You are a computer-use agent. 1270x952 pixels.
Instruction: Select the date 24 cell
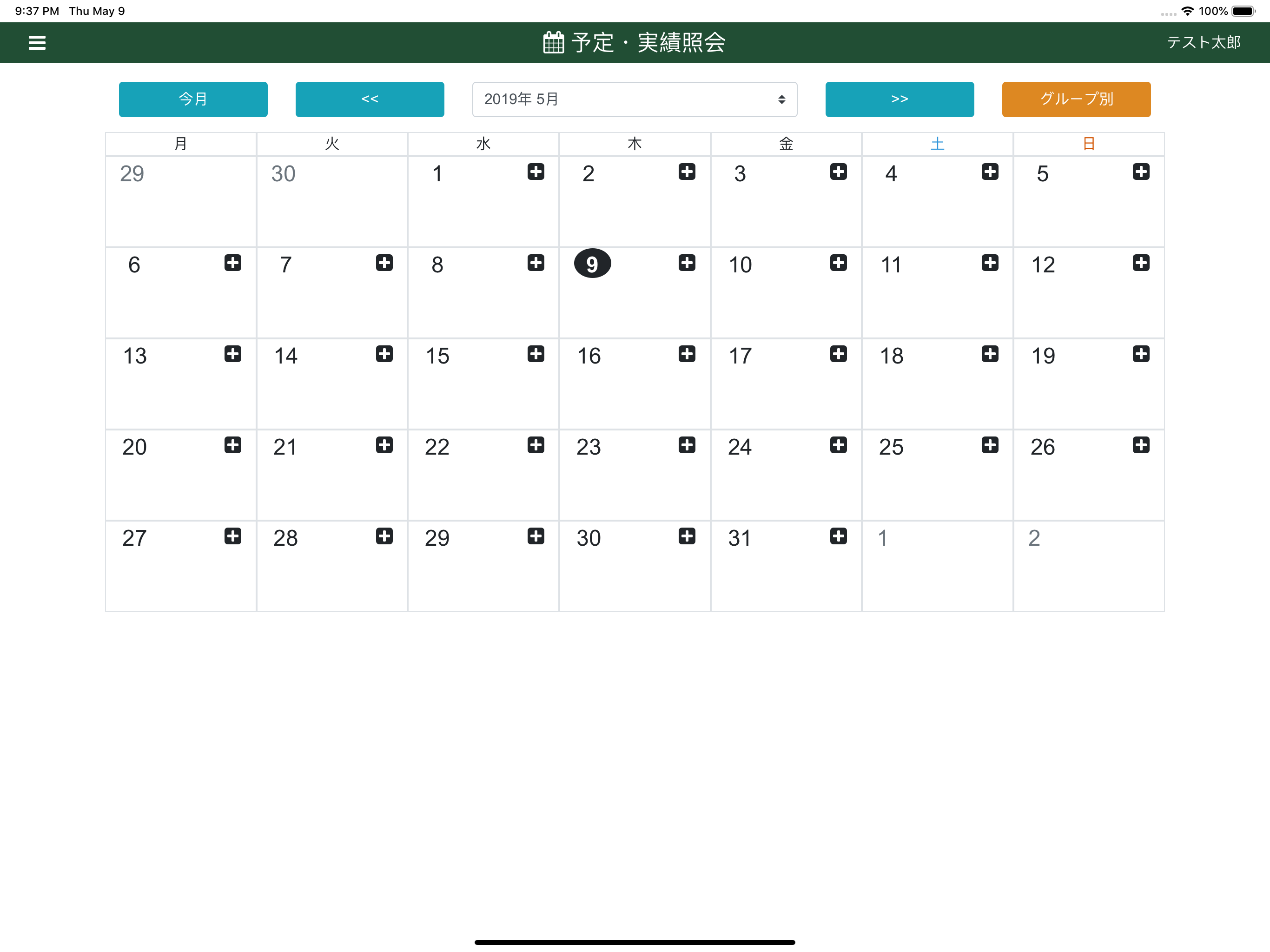(786, 475)
